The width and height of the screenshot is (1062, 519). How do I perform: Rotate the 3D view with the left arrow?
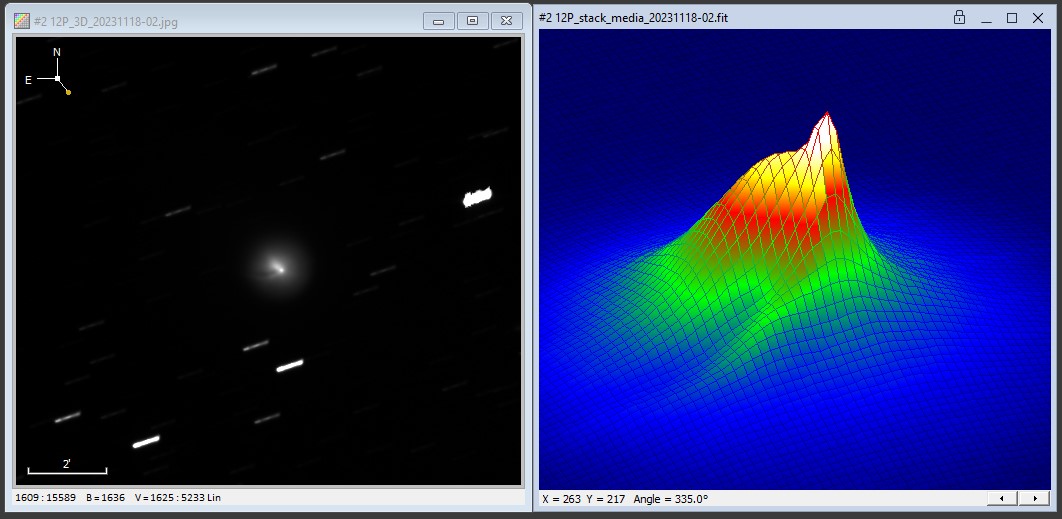(x=1003, y=498)
